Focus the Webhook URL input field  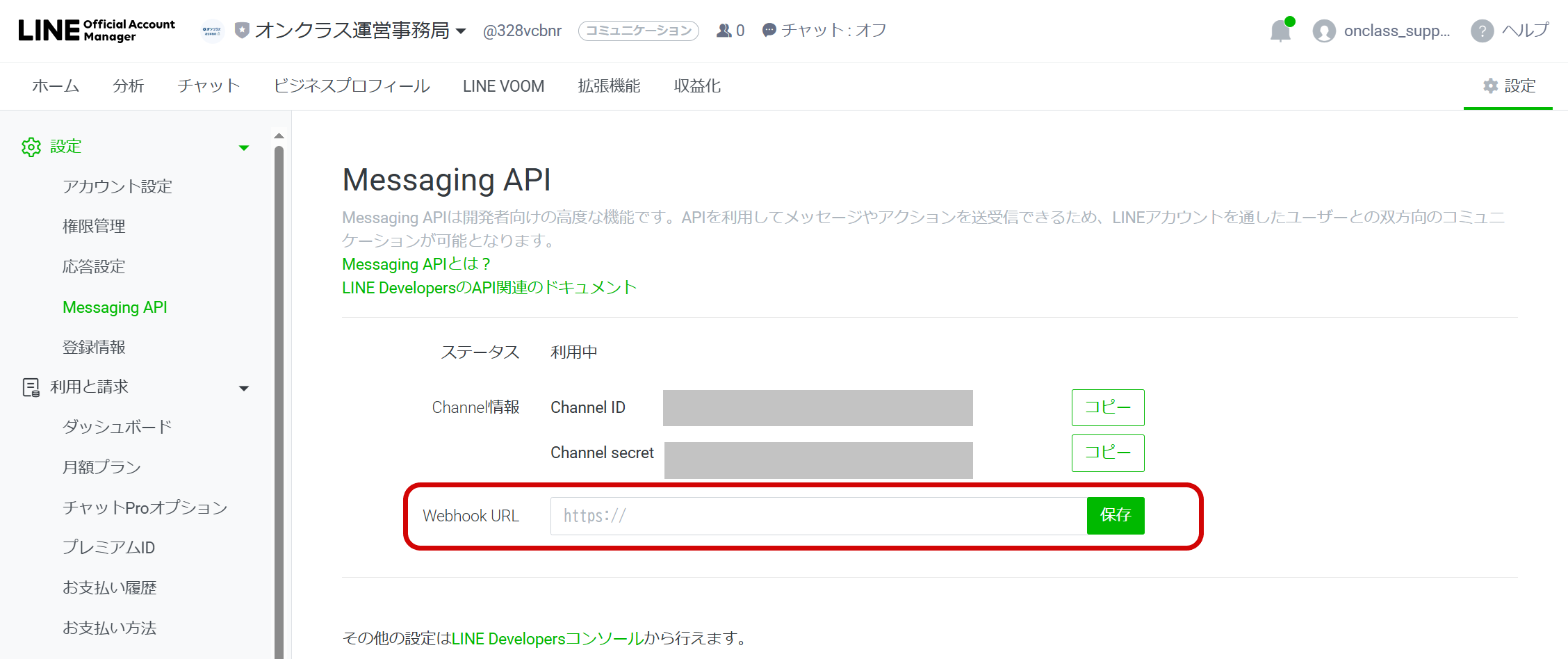point(817,516)
